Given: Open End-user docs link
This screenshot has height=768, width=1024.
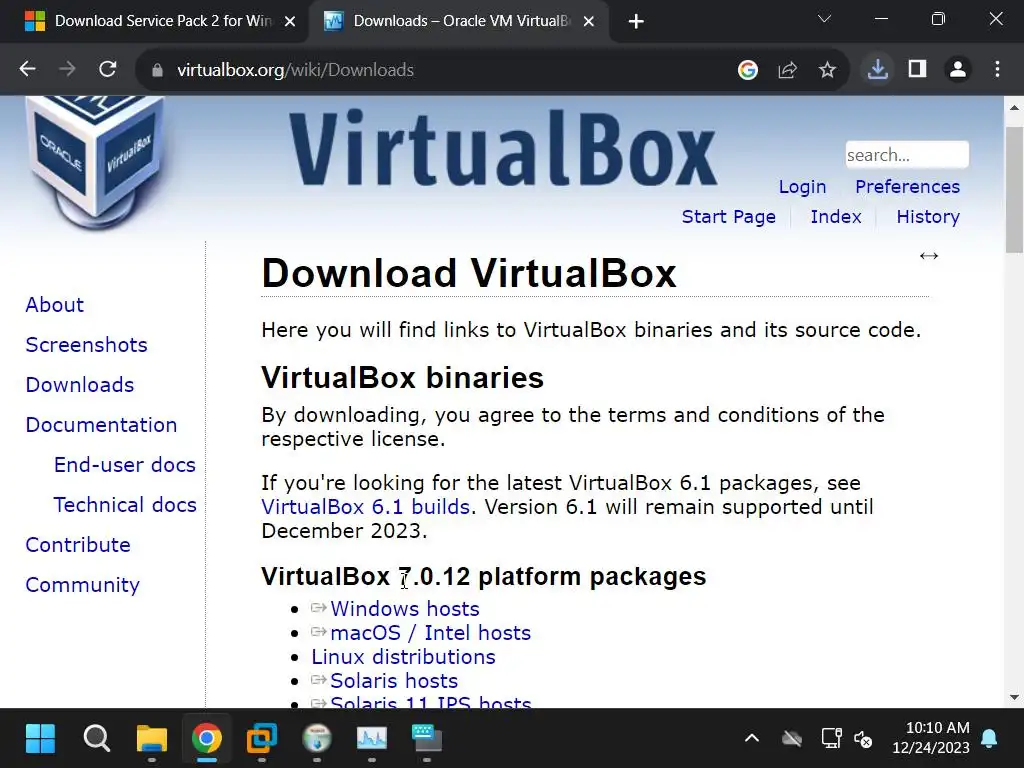Looking at the screenshot, I should tap(125, 465).
